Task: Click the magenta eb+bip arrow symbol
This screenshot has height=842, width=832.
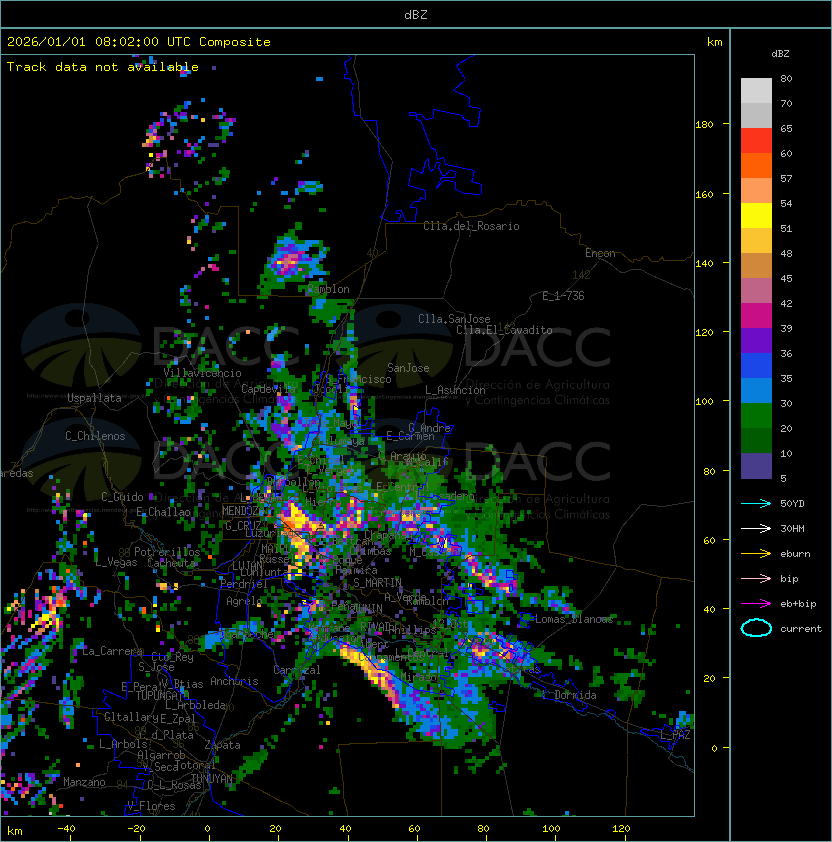Action: click(756, 604)
